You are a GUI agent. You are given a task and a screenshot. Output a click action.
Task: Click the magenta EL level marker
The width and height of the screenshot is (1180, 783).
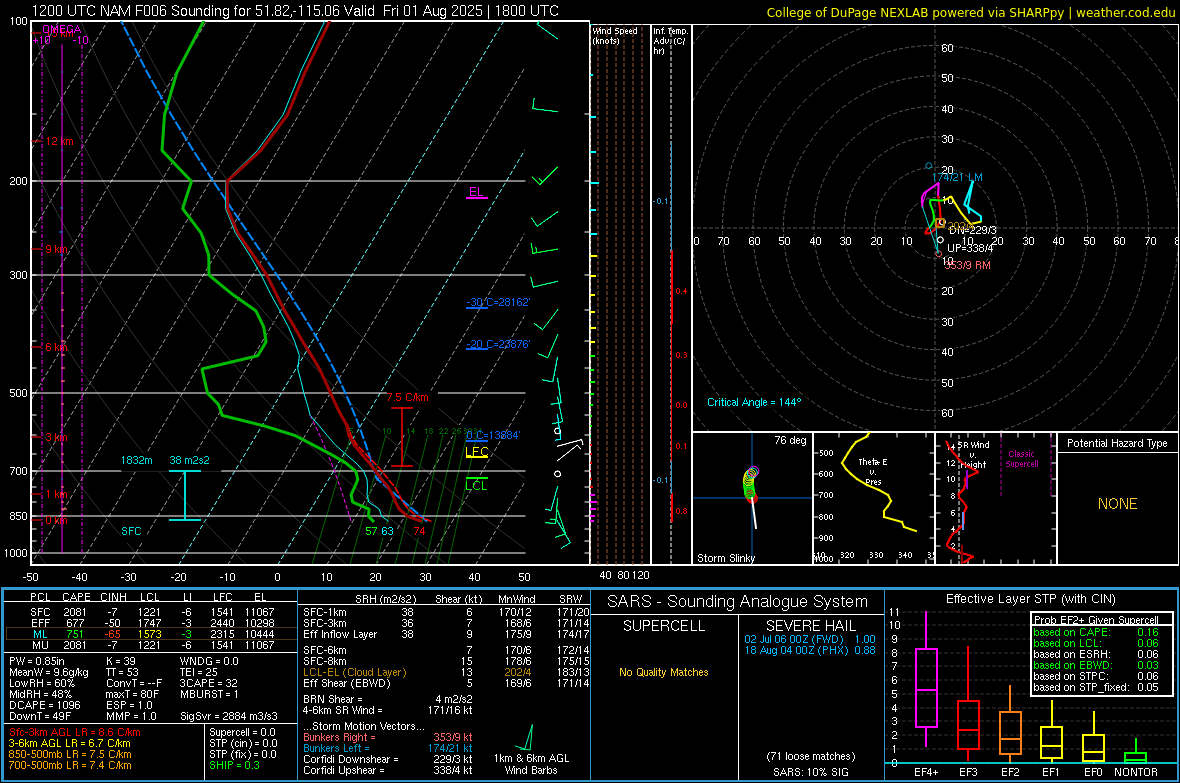(476, 192)
